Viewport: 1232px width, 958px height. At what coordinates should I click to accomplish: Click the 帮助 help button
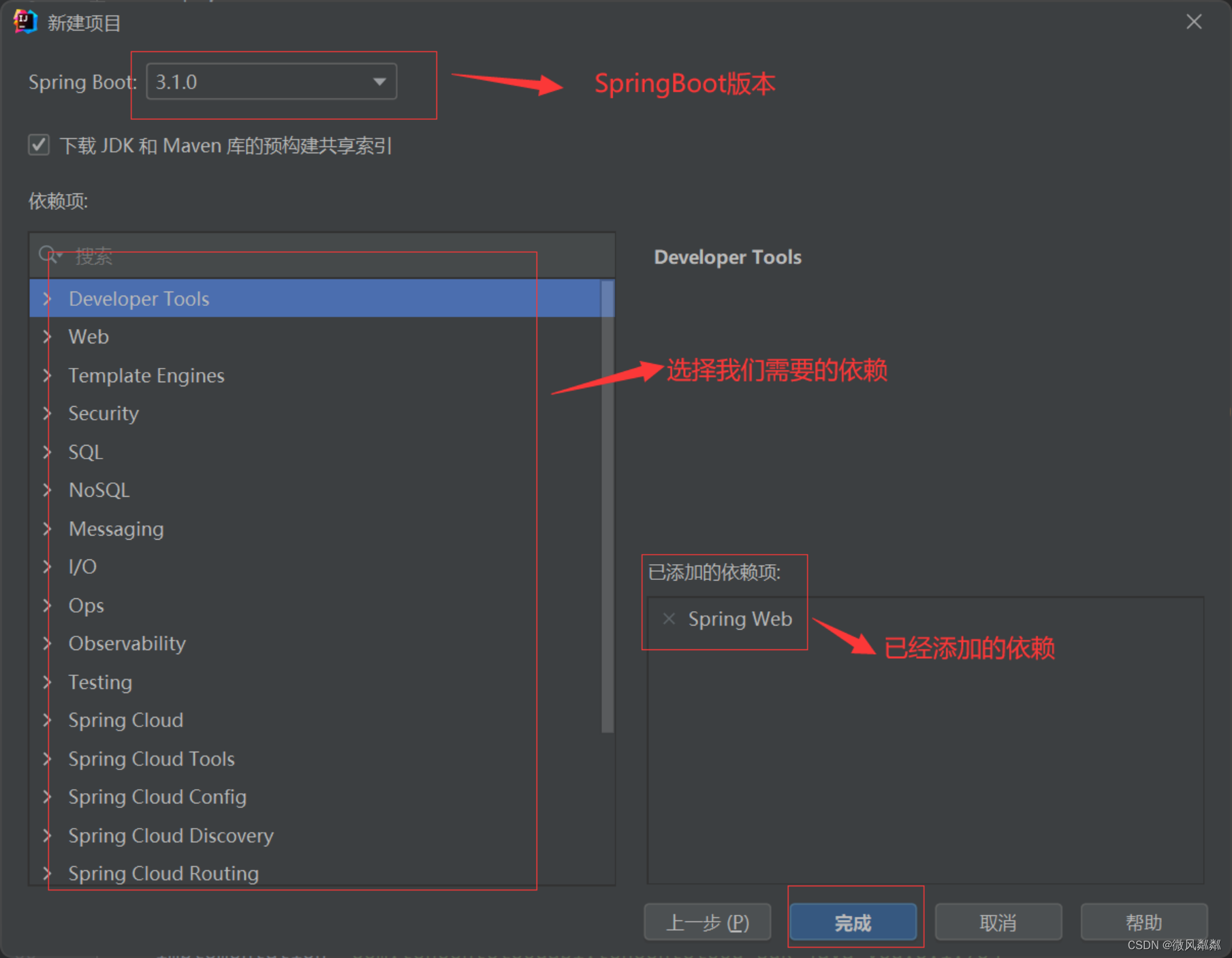(1144, 923)
